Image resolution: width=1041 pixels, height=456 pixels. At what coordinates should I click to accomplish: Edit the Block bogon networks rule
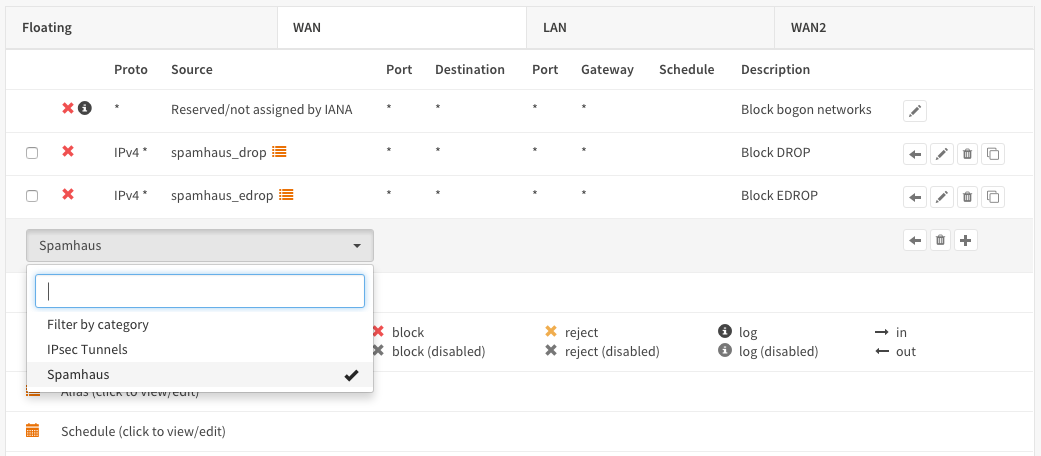click(915, 111)
